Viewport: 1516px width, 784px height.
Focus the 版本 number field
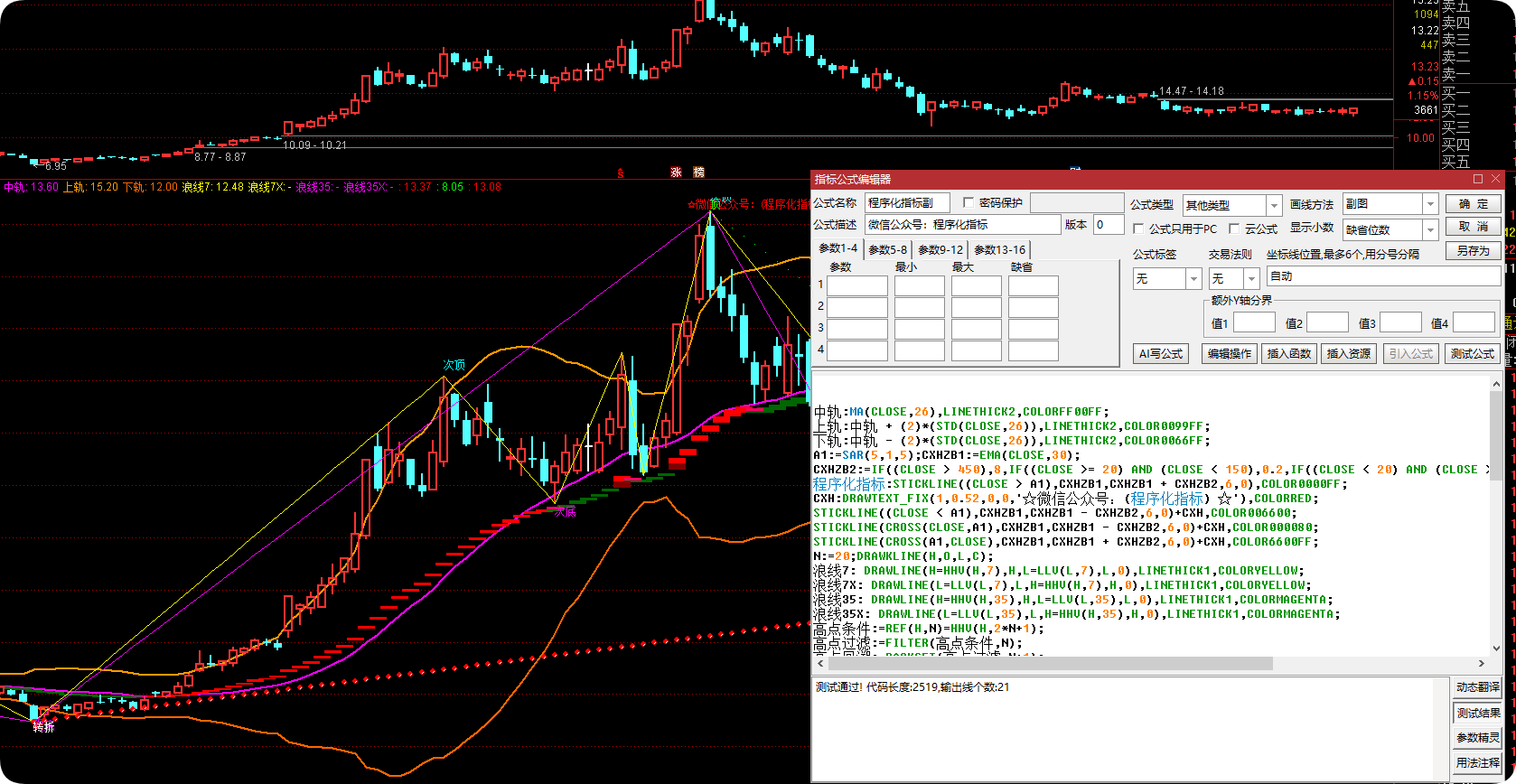tap(1109, 225)
